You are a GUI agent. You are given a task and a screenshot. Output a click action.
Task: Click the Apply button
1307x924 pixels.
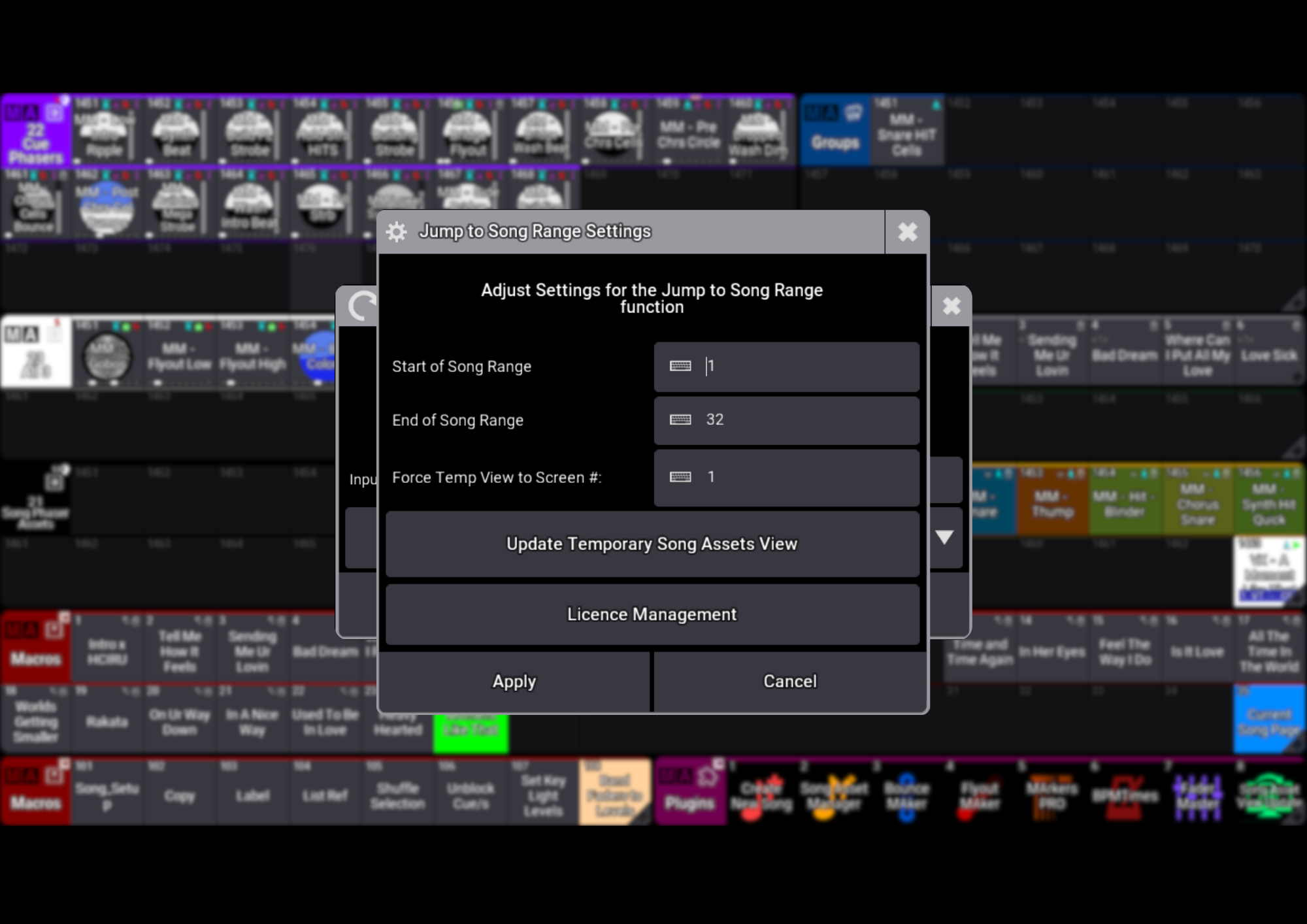coord(514,681)
